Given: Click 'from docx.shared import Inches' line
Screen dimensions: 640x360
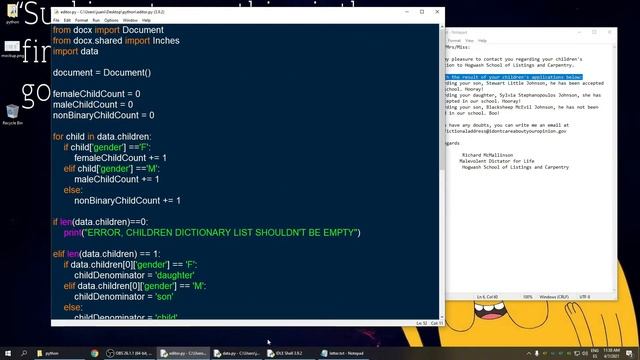Looking at the screenshot, I should (x=116, y=40).
